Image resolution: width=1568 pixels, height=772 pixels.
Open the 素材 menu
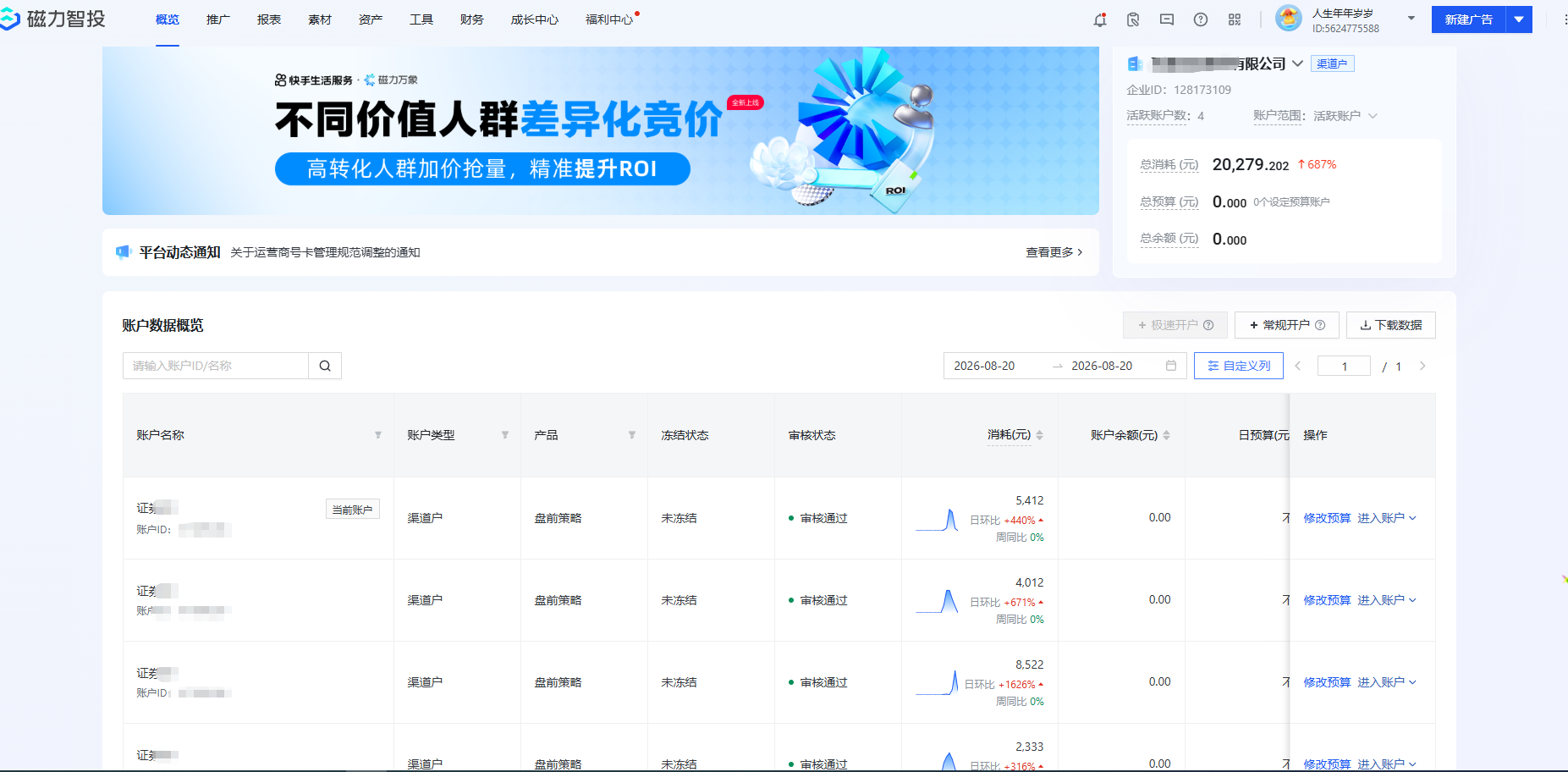coord(320,19)
